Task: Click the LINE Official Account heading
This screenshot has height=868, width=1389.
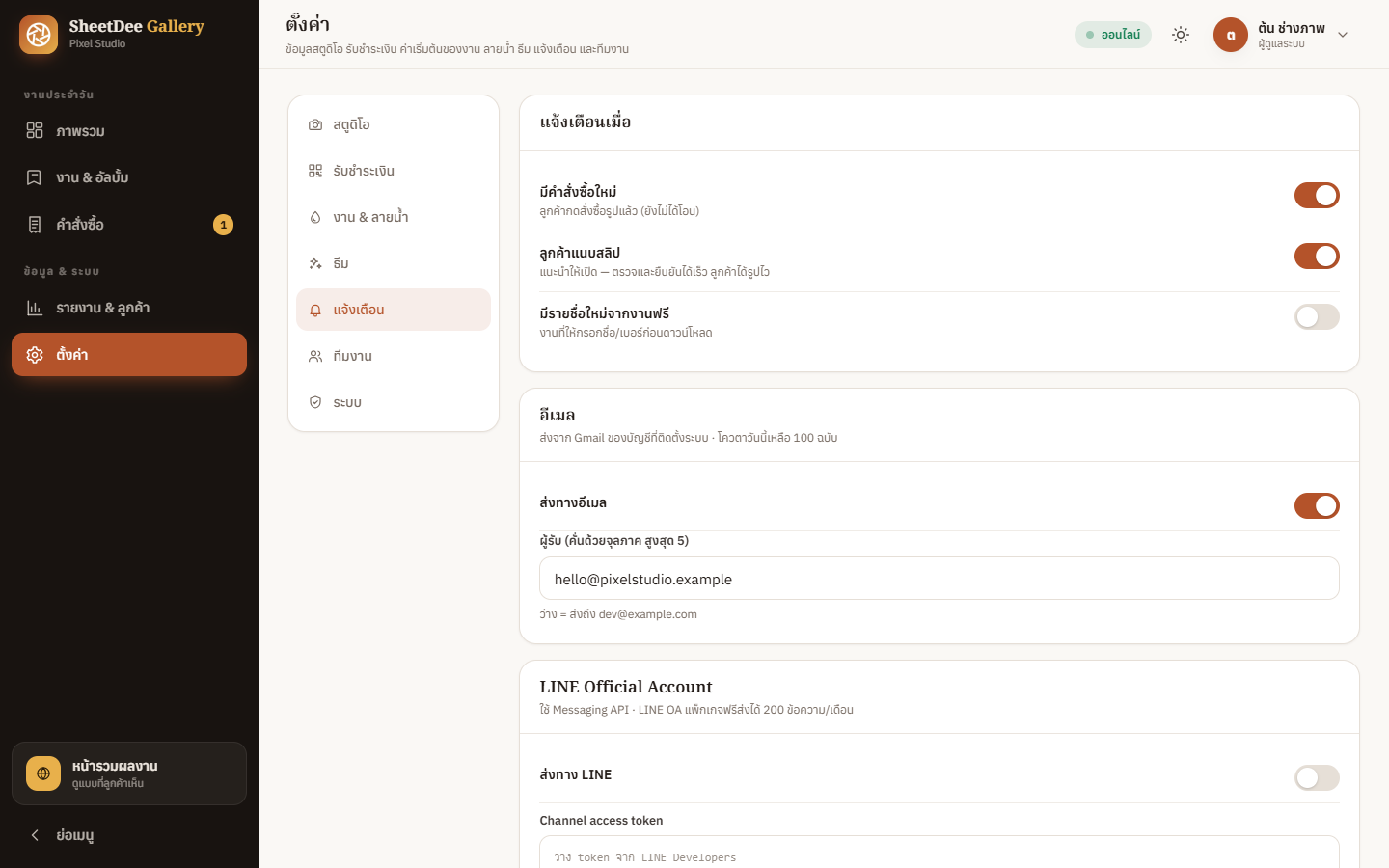Action: click(626, 687)
